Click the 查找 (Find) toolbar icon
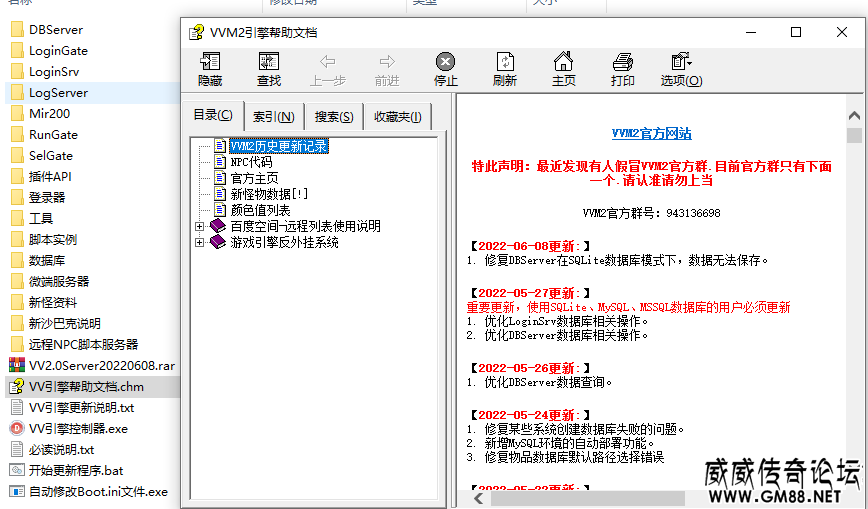The height and width of the screenshot is (509, 868). (x=269, y=69)
